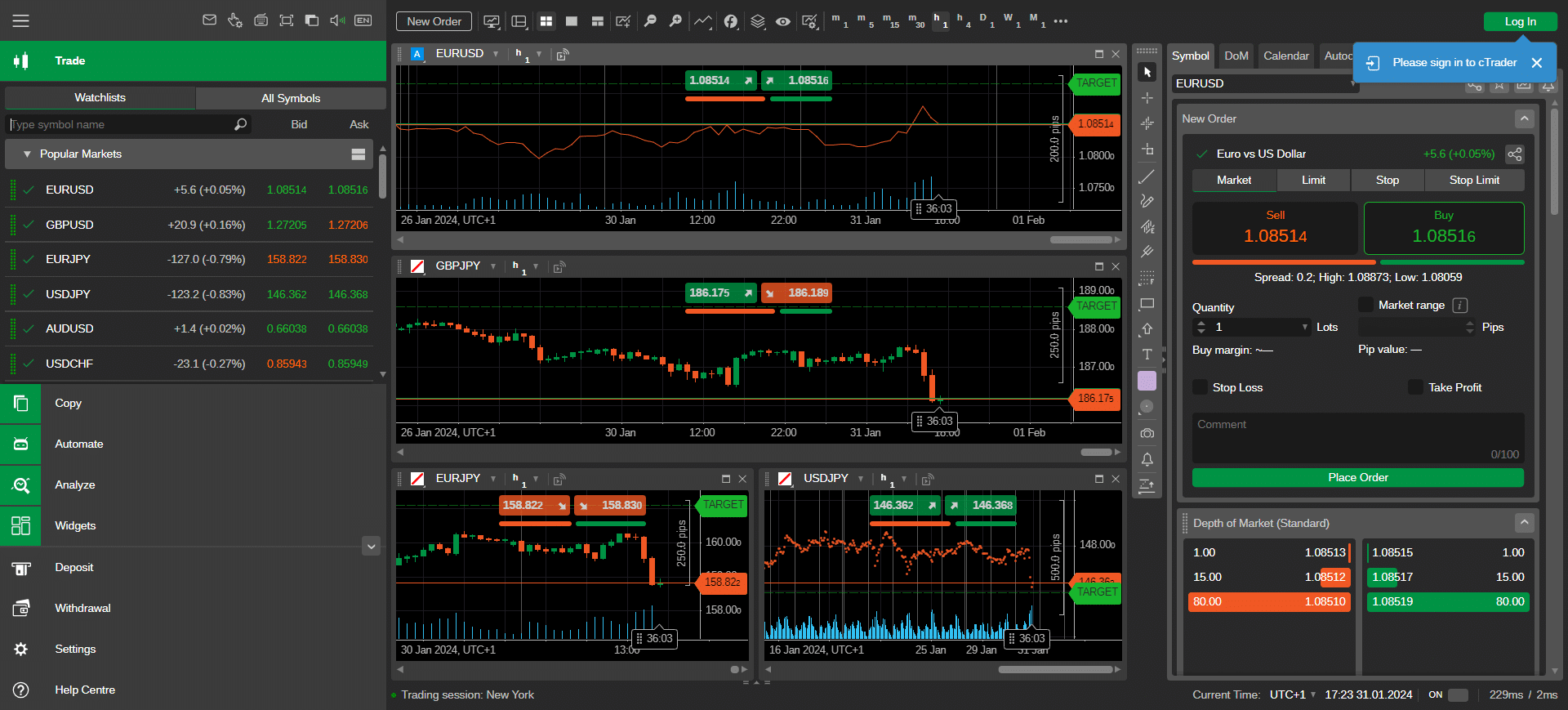Click the symbol name search field
The width and height of the screenshot is (1568, 710).
pyautogui.click(x=127, y=125)
